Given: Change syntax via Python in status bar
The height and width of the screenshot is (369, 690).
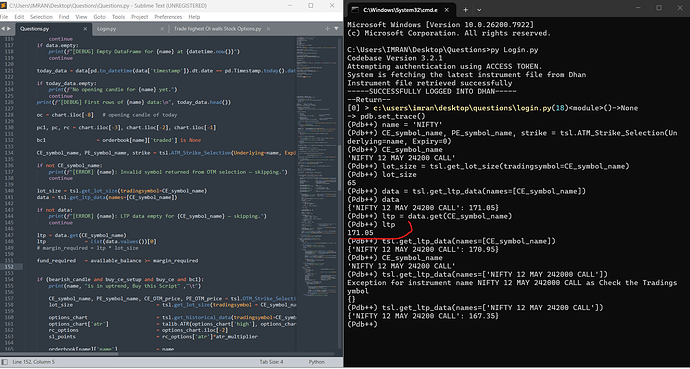Looking at the screenshot, I should (x=316, y=362).
